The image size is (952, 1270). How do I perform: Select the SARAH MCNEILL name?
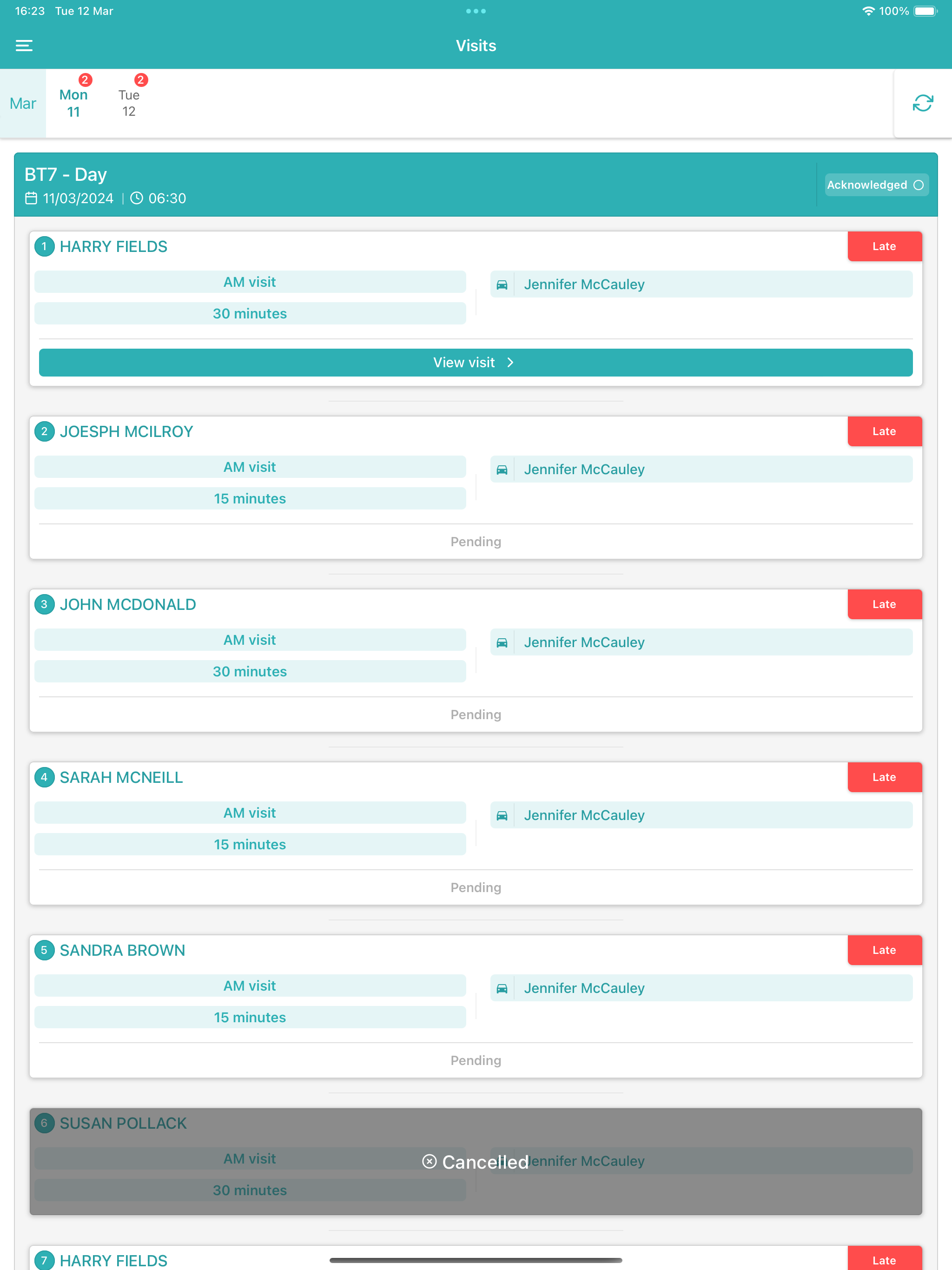121,777
